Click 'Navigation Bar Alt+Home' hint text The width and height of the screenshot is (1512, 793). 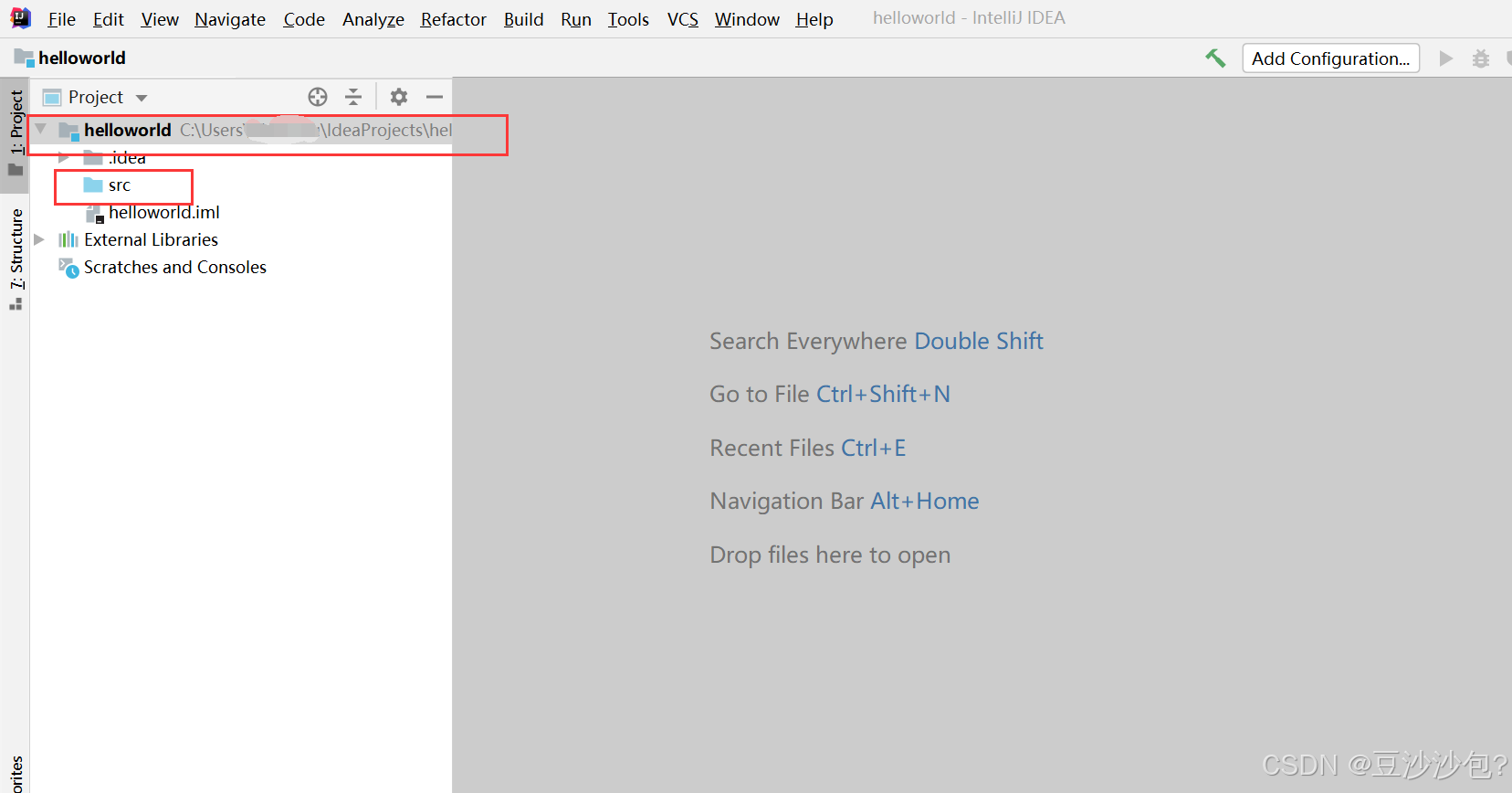845,501
